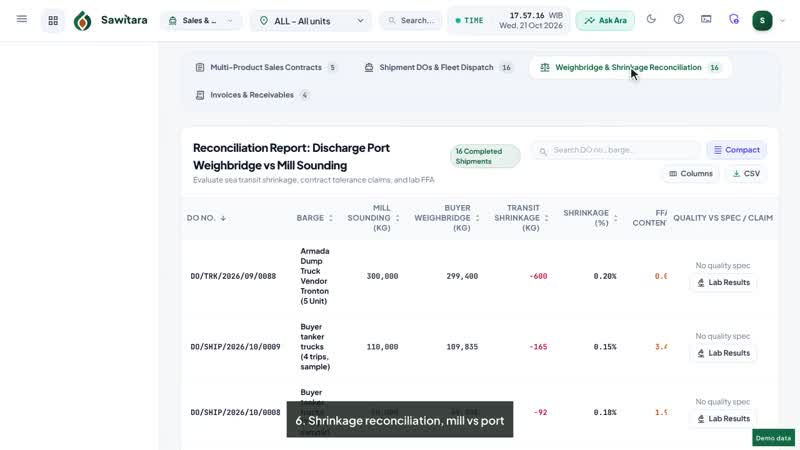Viewport: 800px width, 450px height.
Task: Click the screen monitor icon in header
Action: (706, 19)
